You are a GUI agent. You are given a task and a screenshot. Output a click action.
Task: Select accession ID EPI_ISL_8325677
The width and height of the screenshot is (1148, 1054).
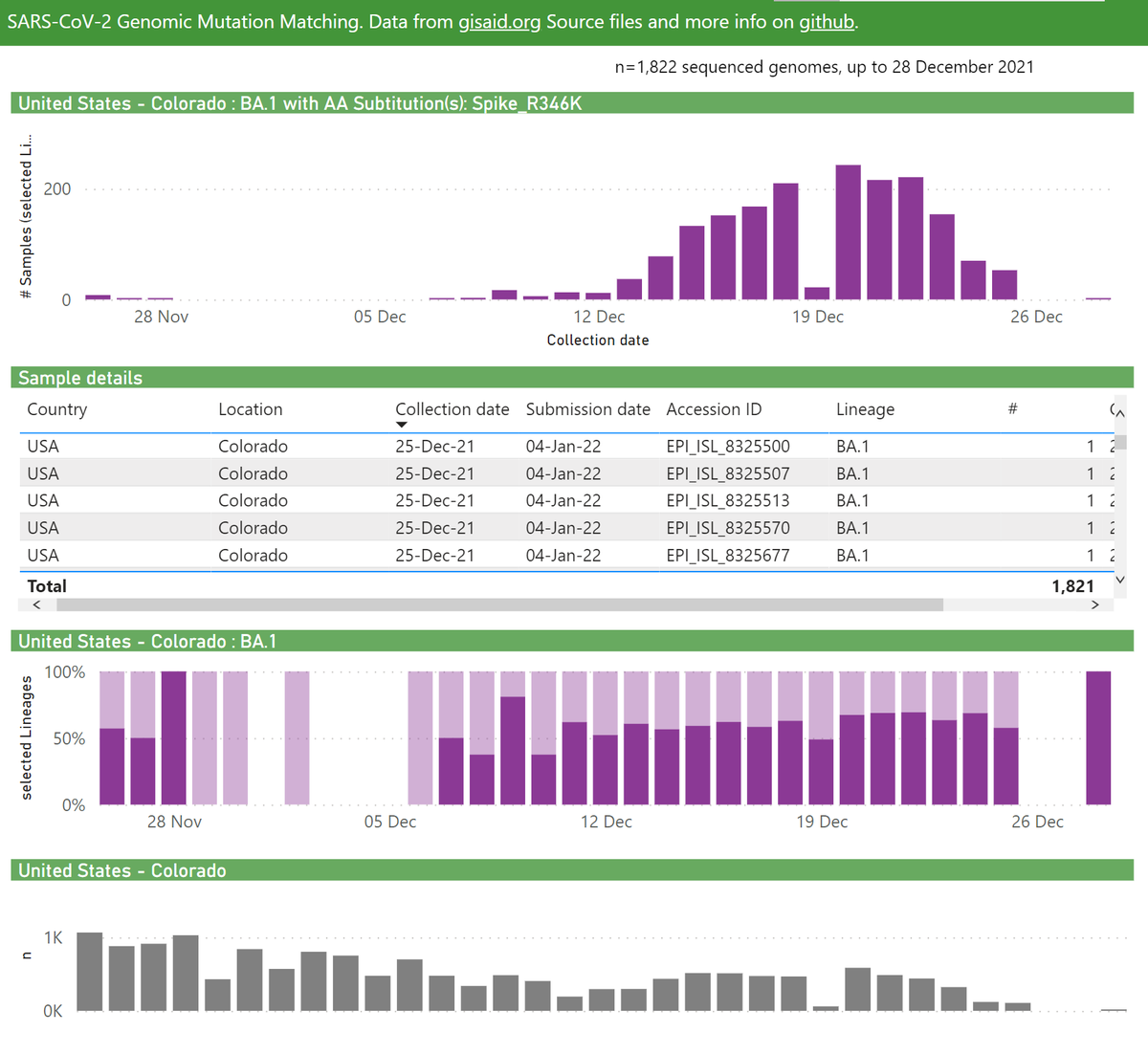pos(728,555)
